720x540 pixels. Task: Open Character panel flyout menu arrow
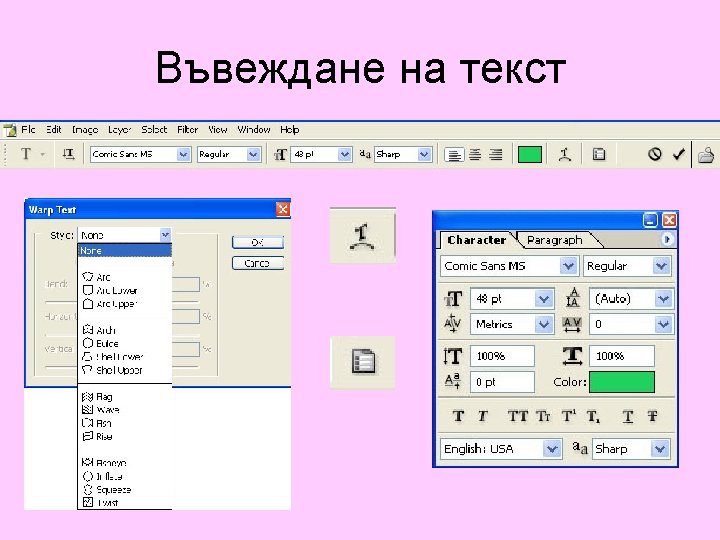667,239
